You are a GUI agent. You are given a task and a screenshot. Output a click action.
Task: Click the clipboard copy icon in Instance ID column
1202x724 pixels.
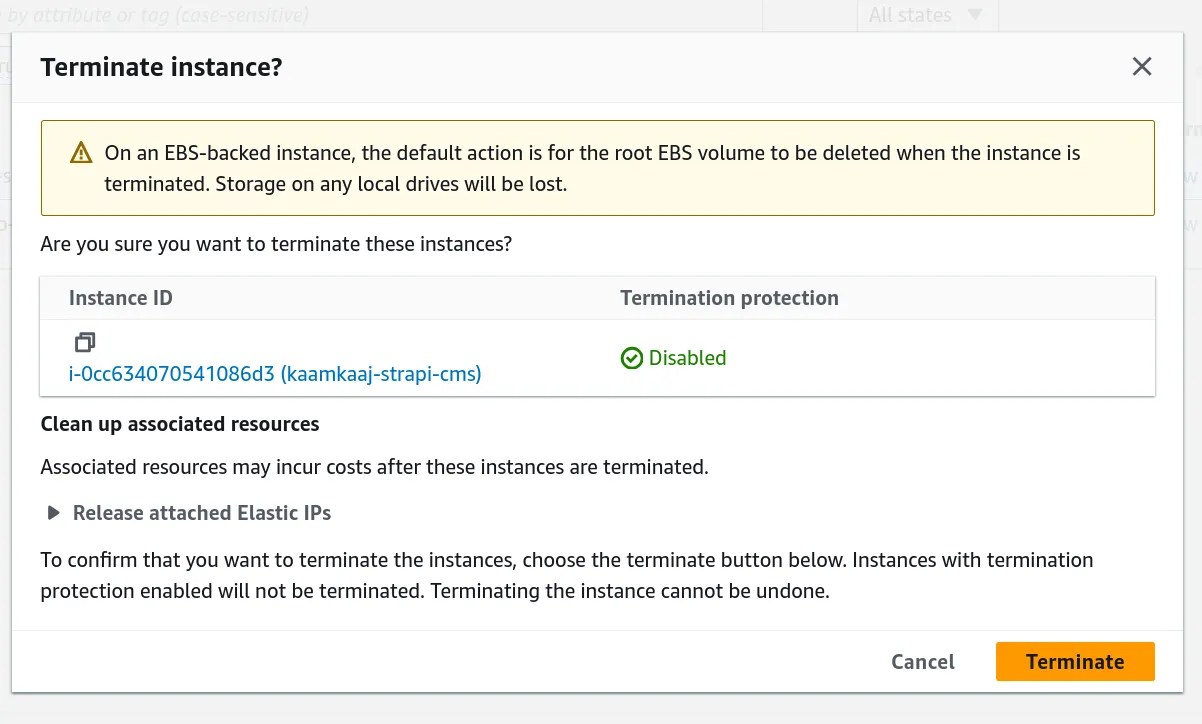point(85,342)
